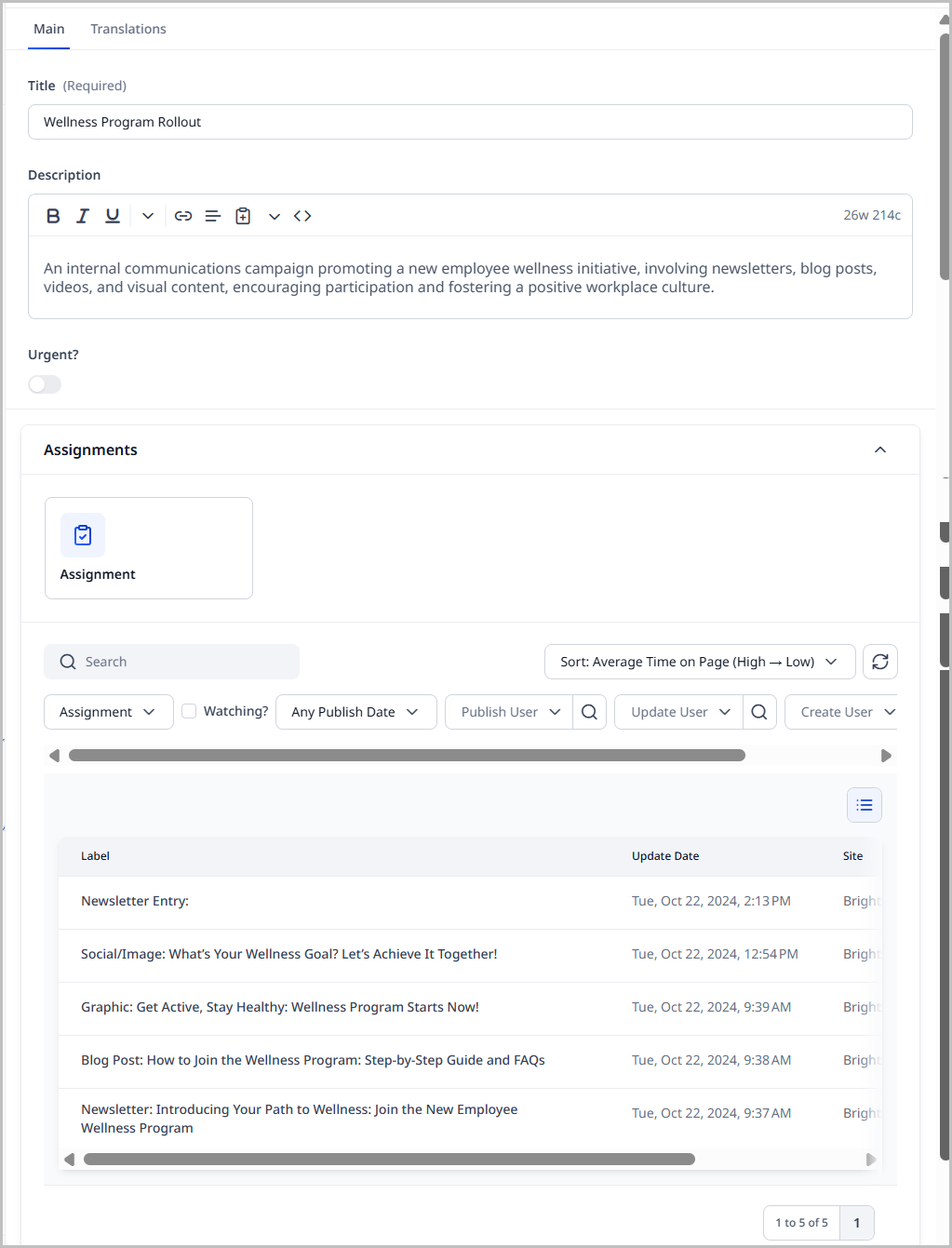Collapse the Assignments section
The width and height of the screenshot is (952, 1248).
coord(879,450)
